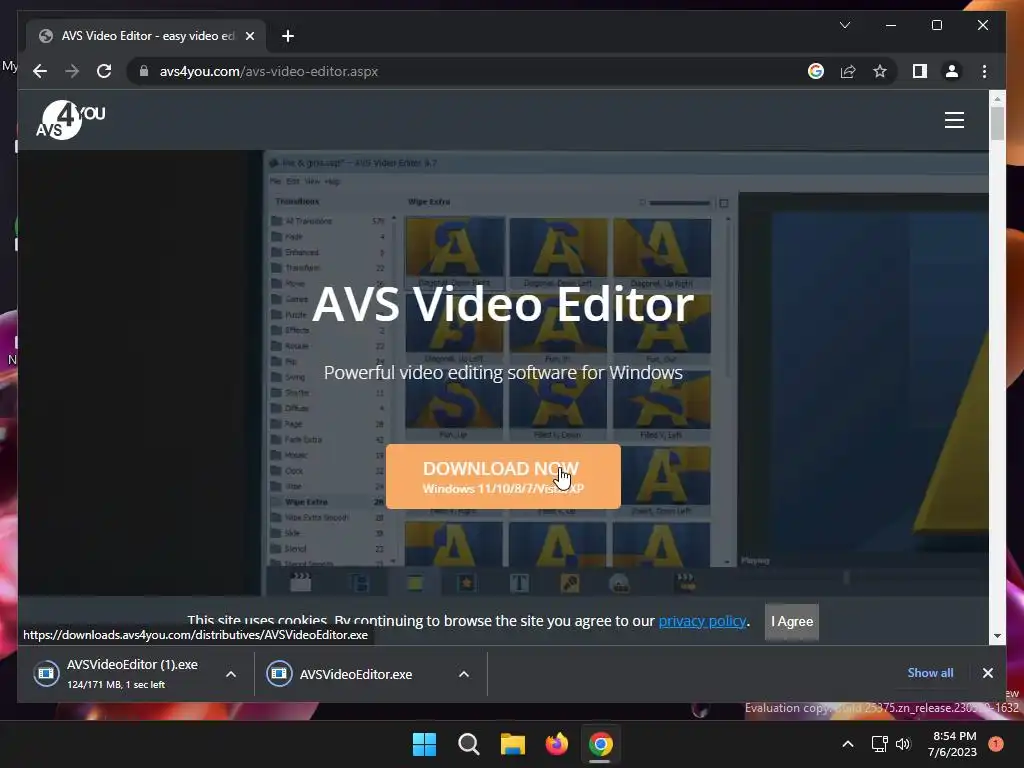Open the tab search chevron
This screenshot has height=768, width=1024.
pyautogui.click(x=844, y=25)
